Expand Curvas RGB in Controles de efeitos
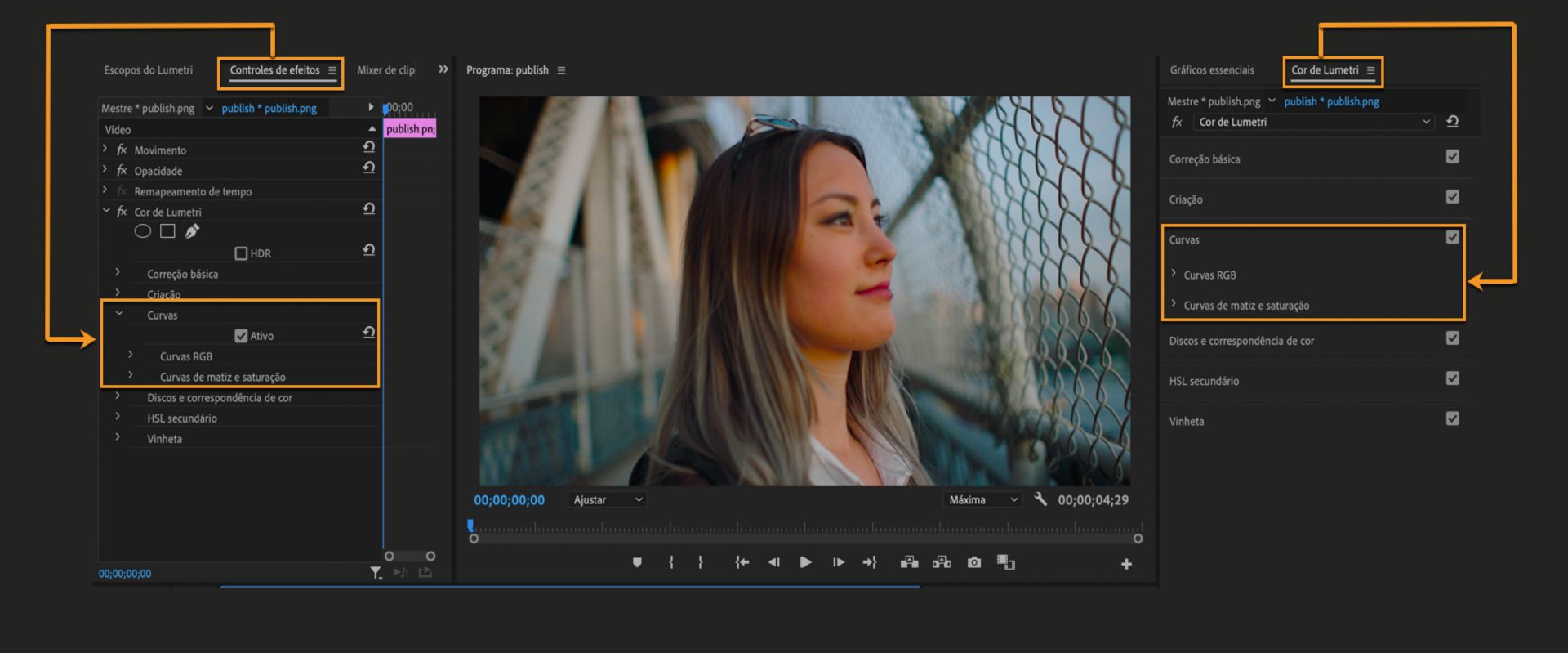Image resolution: width=1568 pixels, height=653 pixels. tap(131, 354)
